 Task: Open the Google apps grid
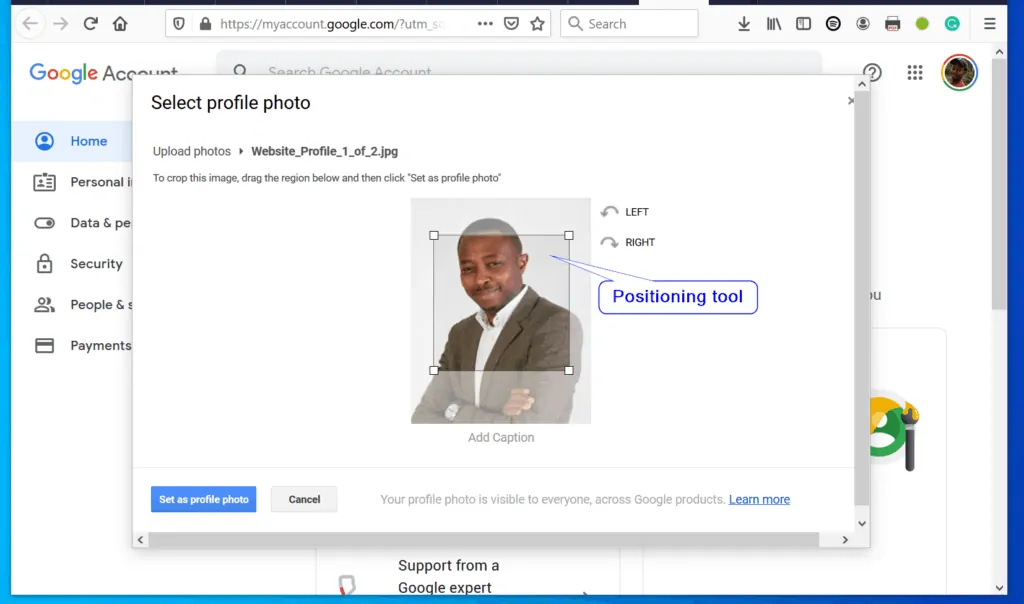click(914, 72)
